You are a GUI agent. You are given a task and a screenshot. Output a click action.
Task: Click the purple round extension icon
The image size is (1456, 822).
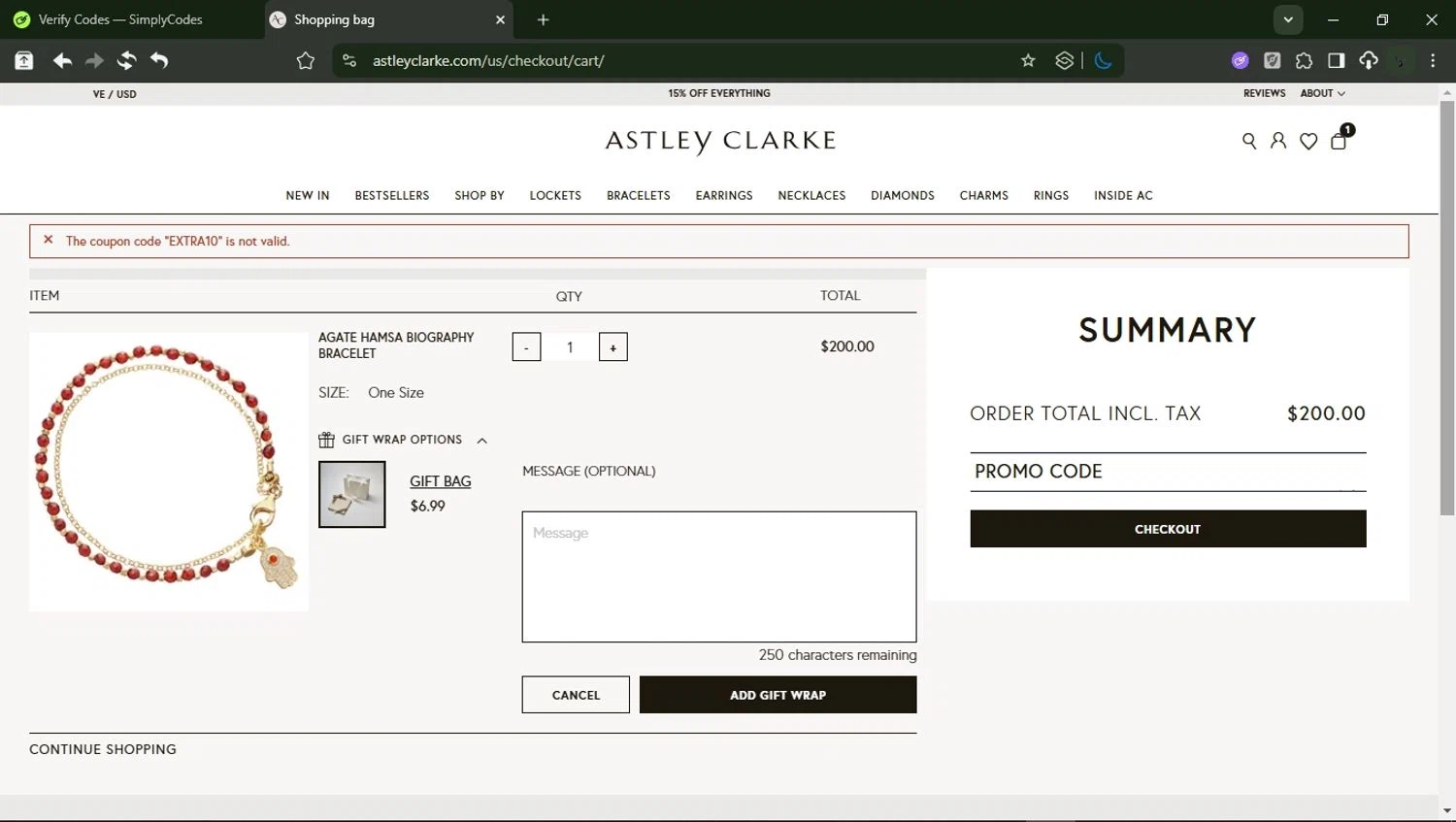pyautogui.click(x=1240, y=60)
